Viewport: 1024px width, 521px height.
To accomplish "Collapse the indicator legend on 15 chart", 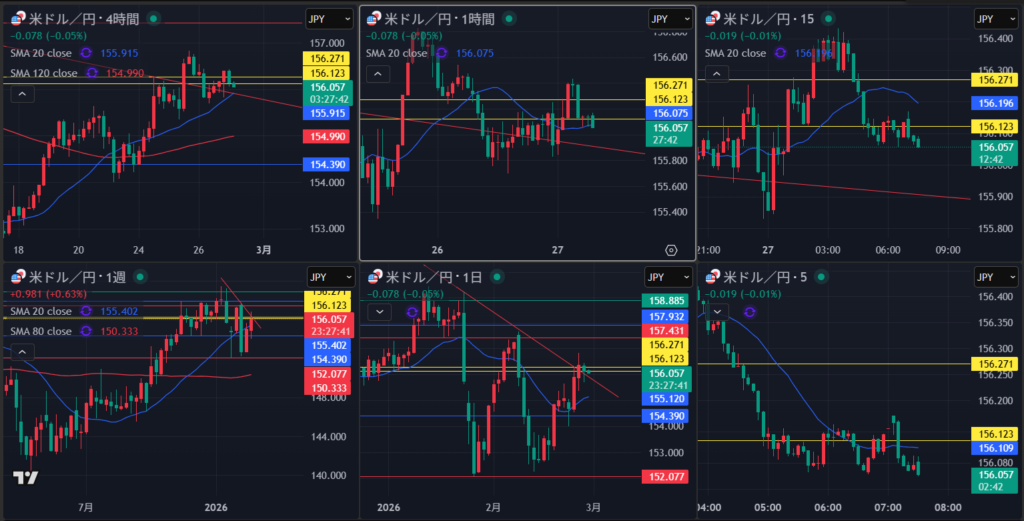I will tap(716, 74).
